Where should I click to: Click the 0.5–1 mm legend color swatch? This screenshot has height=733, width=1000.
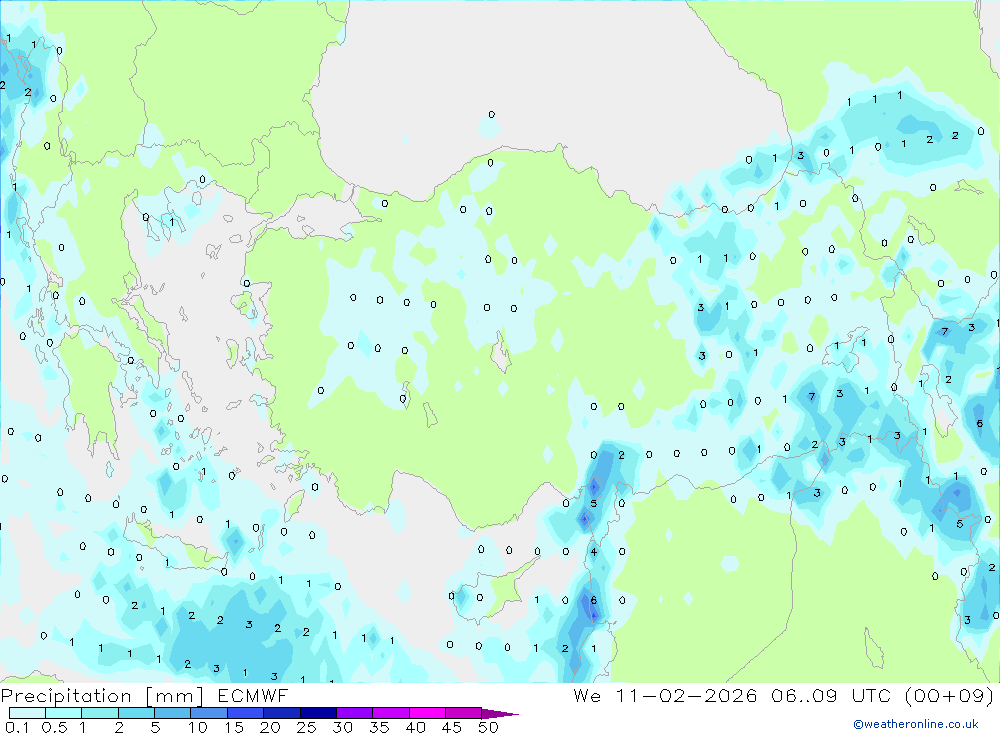coord(63,713)
